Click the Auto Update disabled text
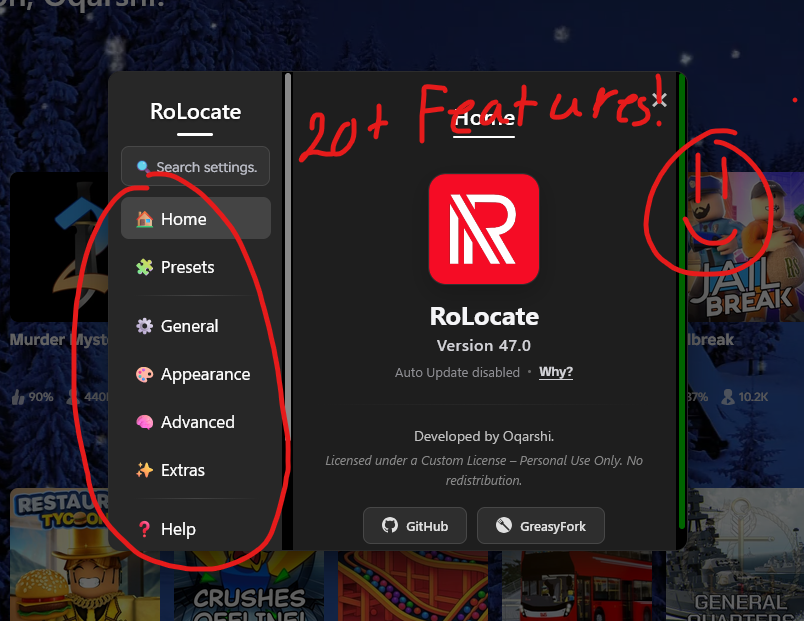804x621 pixels. 457,372
